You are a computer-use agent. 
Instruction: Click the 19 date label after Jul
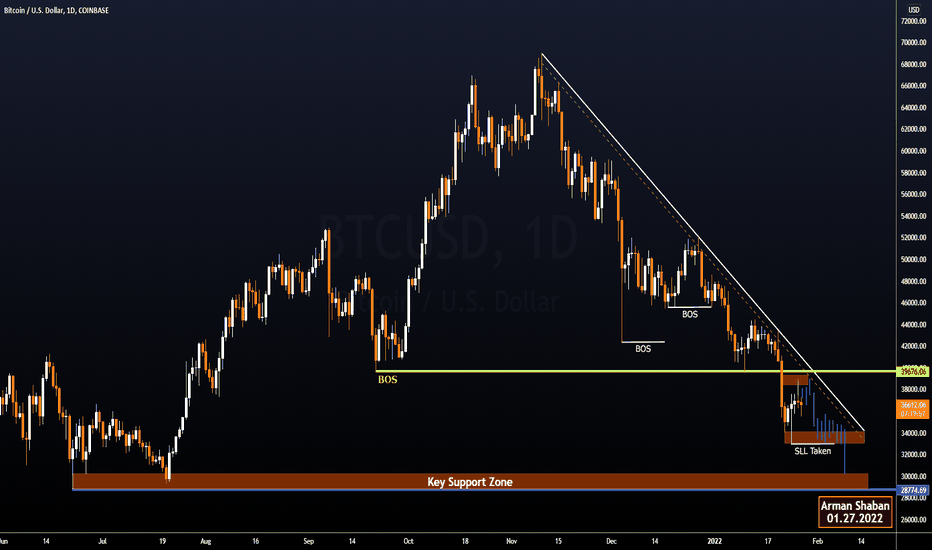[x=162, y=541]
